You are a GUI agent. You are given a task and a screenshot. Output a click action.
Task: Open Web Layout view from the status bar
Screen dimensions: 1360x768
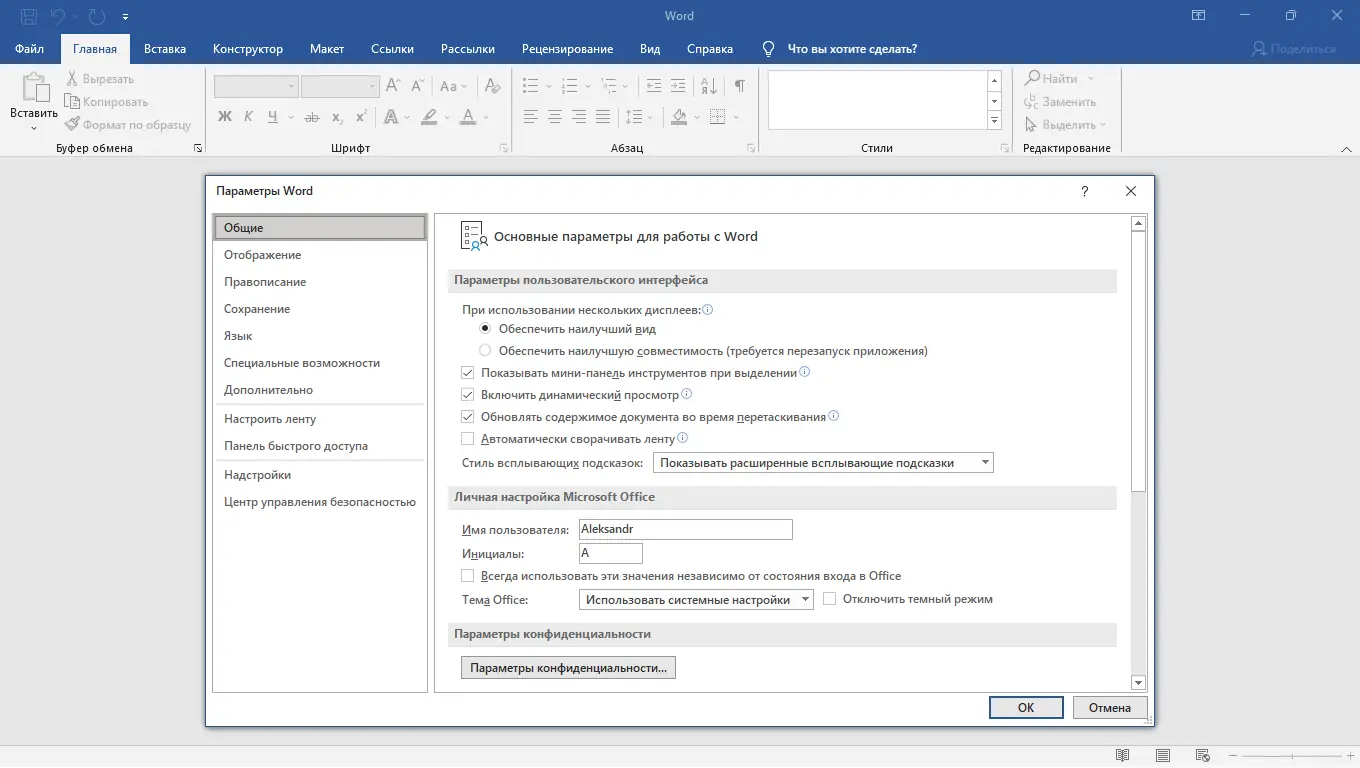1205,756
